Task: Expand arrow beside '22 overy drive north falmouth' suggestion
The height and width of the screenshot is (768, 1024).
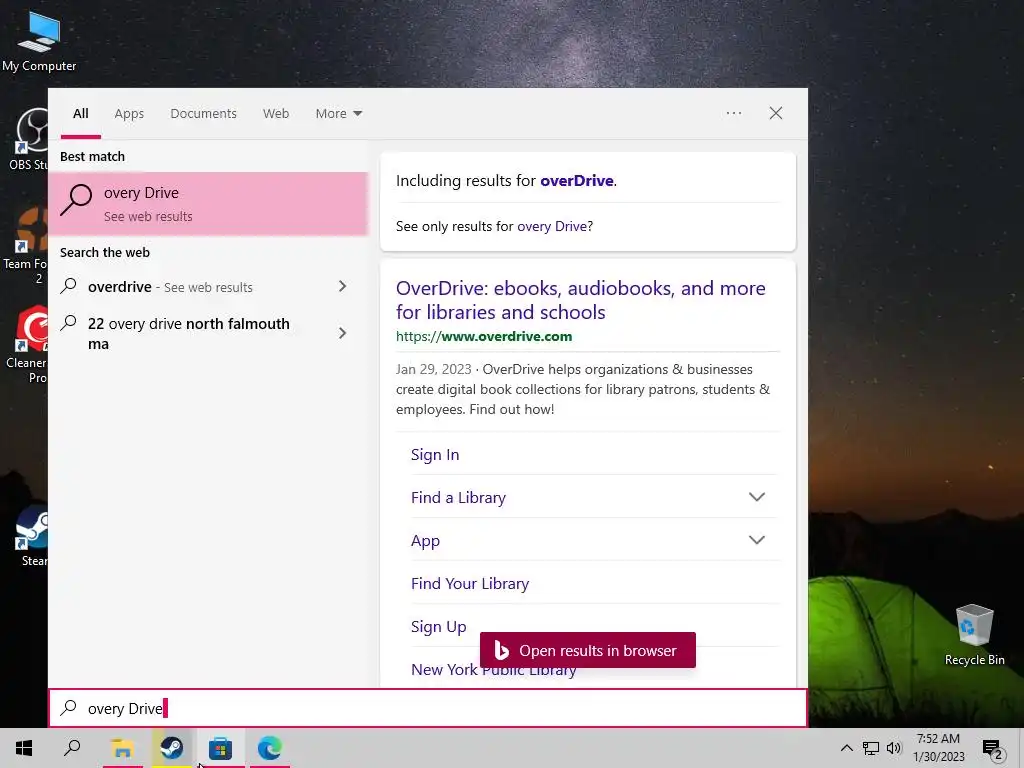Action: click(342, 333)
